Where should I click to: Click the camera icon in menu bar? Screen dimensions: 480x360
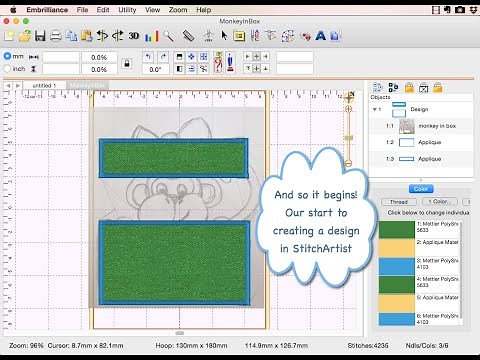pos(460,10)
